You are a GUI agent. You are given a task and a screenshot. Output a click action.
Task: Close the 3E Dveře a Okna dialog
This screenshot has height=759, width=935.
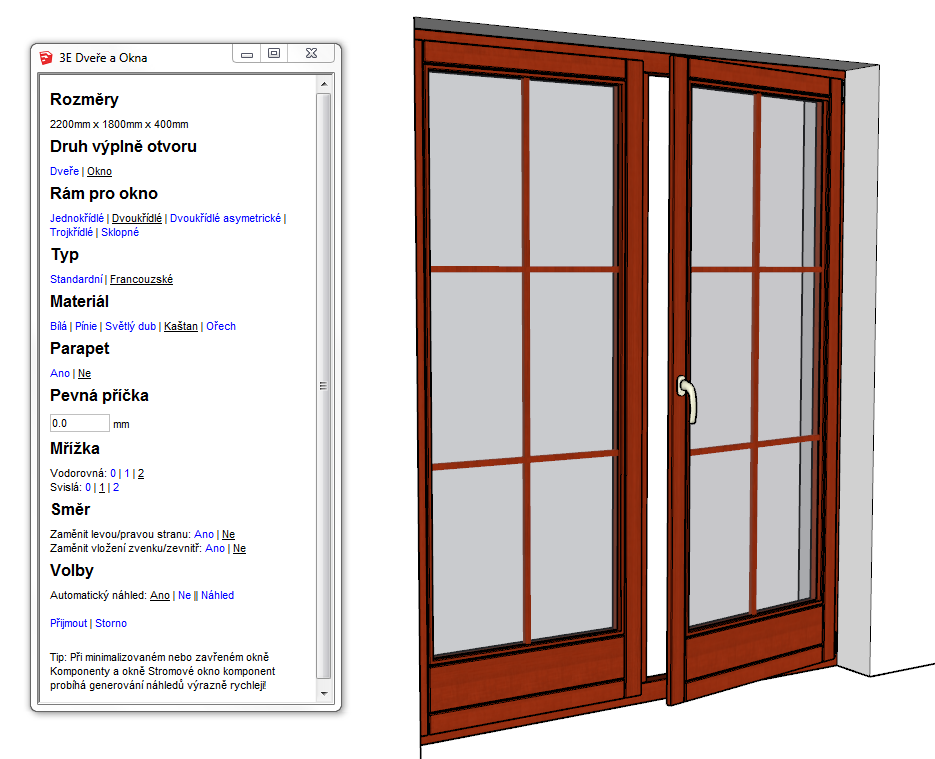point(313,54)
